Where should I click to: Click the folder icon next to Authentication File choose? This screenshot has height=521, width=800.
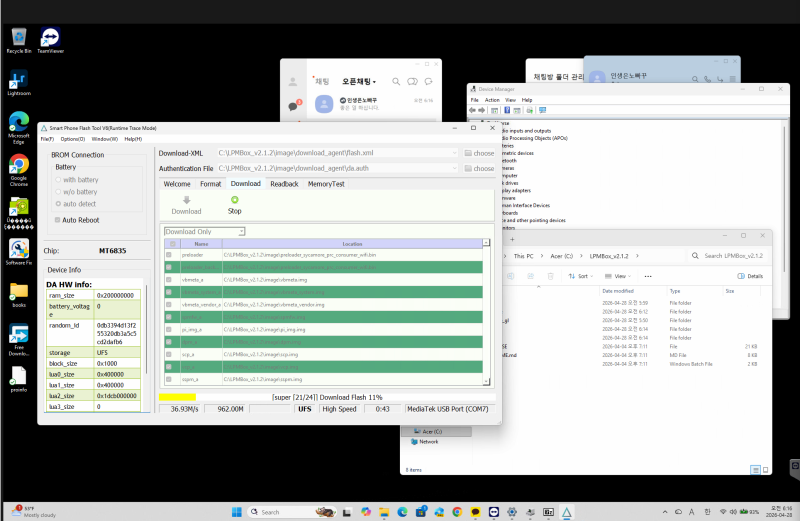point(468,168)
